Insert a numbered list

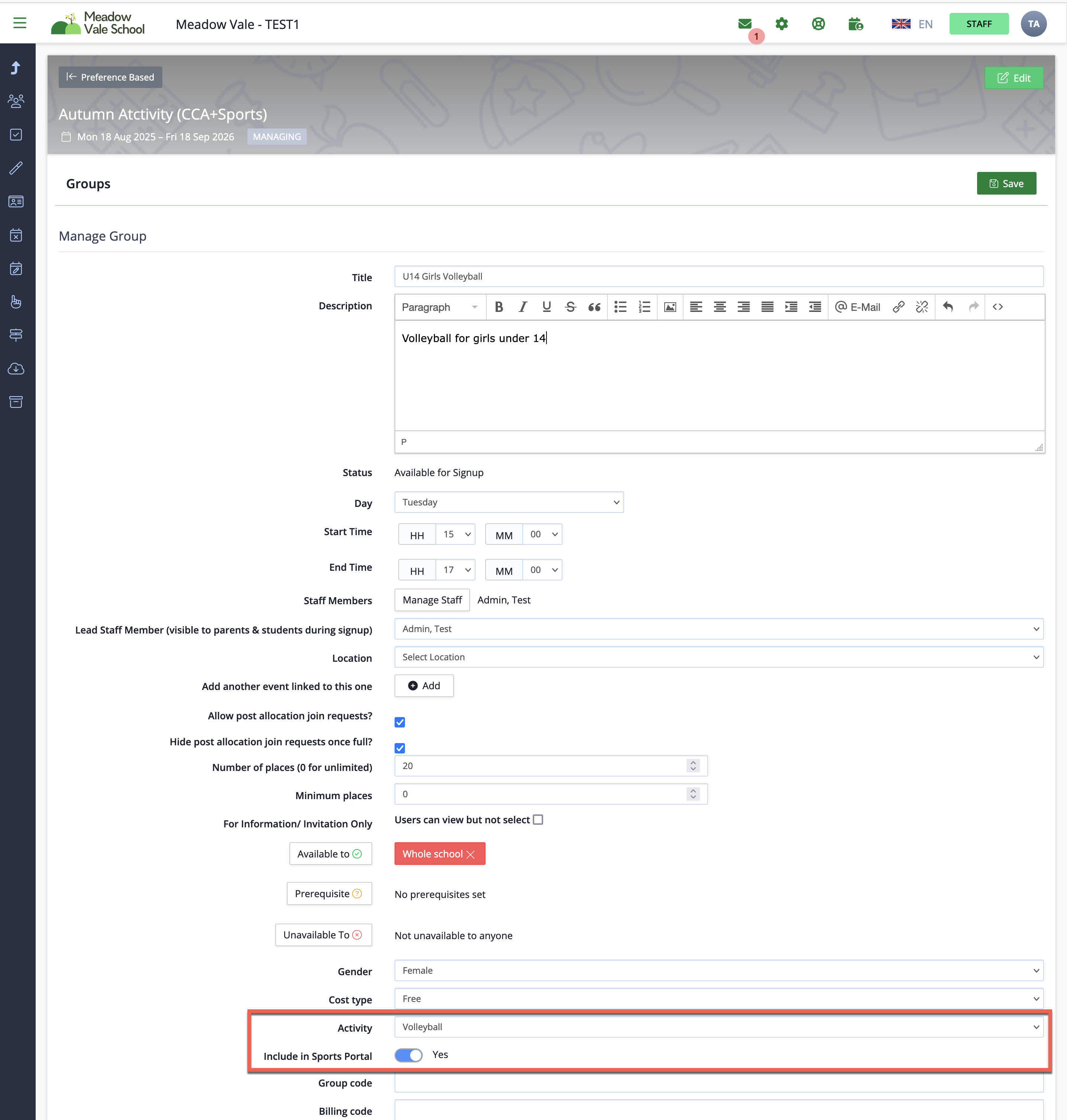(644, 307)
